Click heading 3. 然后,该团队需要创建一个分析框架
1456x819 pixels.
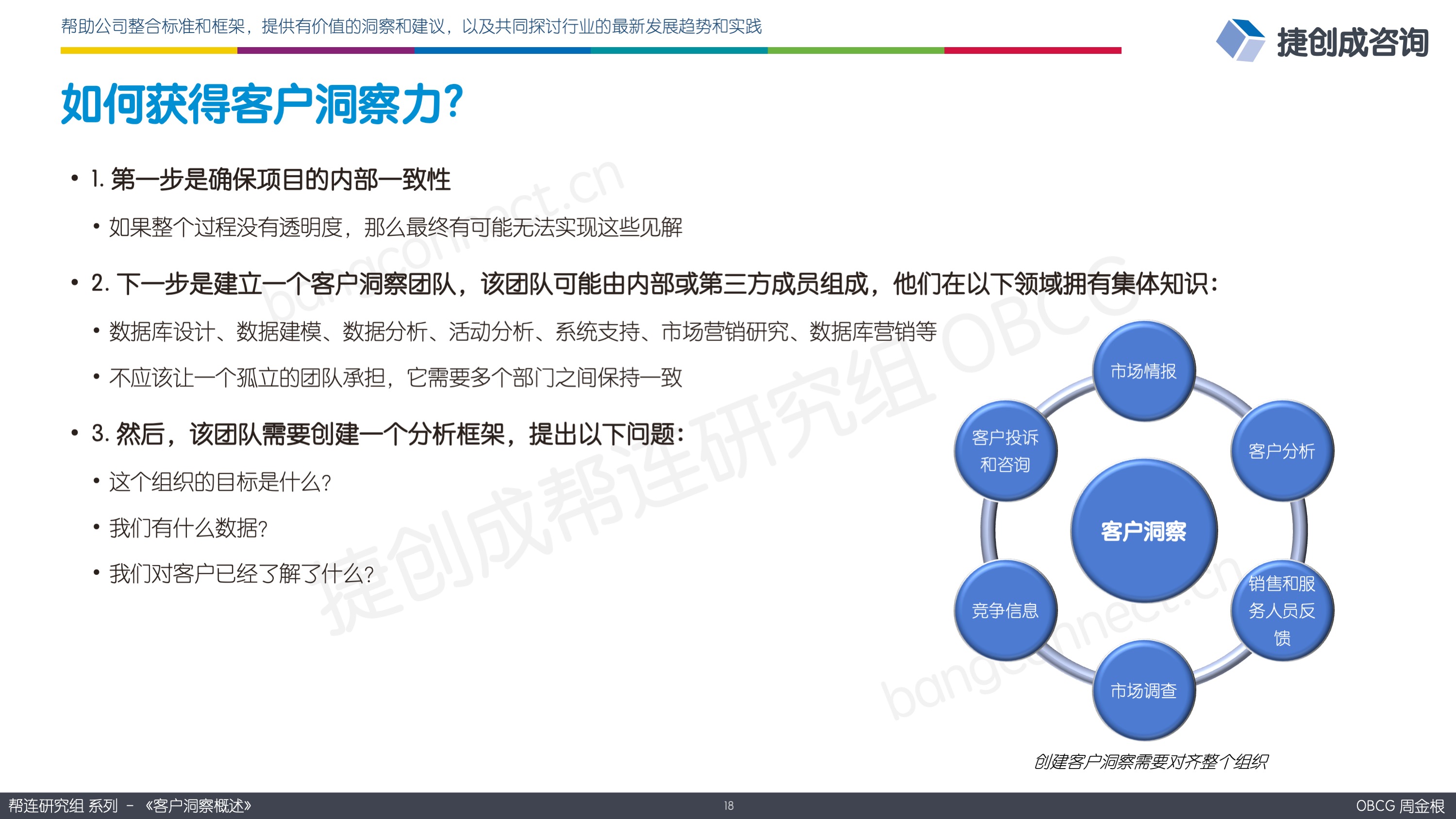[x=388, y=434]
